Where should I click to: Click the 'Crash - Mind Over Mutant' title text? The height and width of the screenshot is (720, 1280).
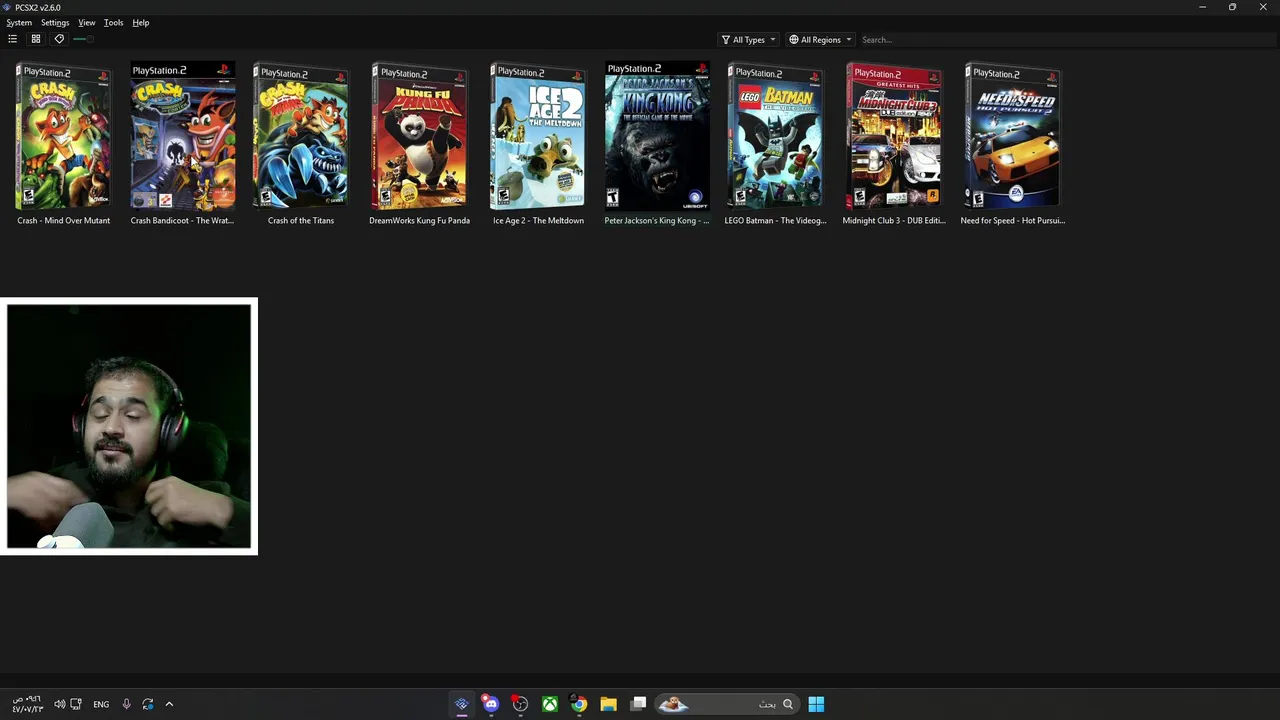[x=63, y=221]
